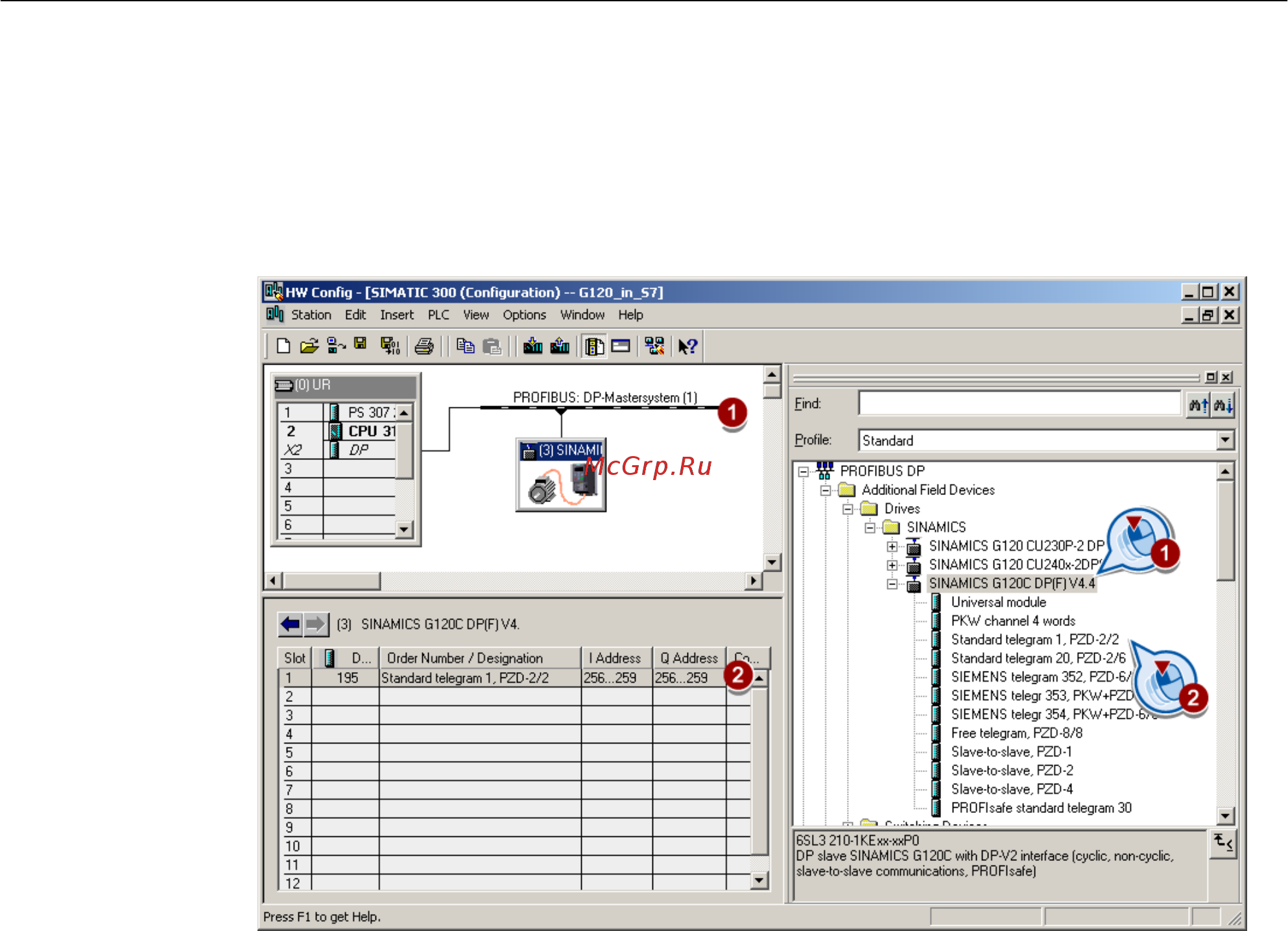
Task: Open the PLC menu
Action: pos(438,315)
